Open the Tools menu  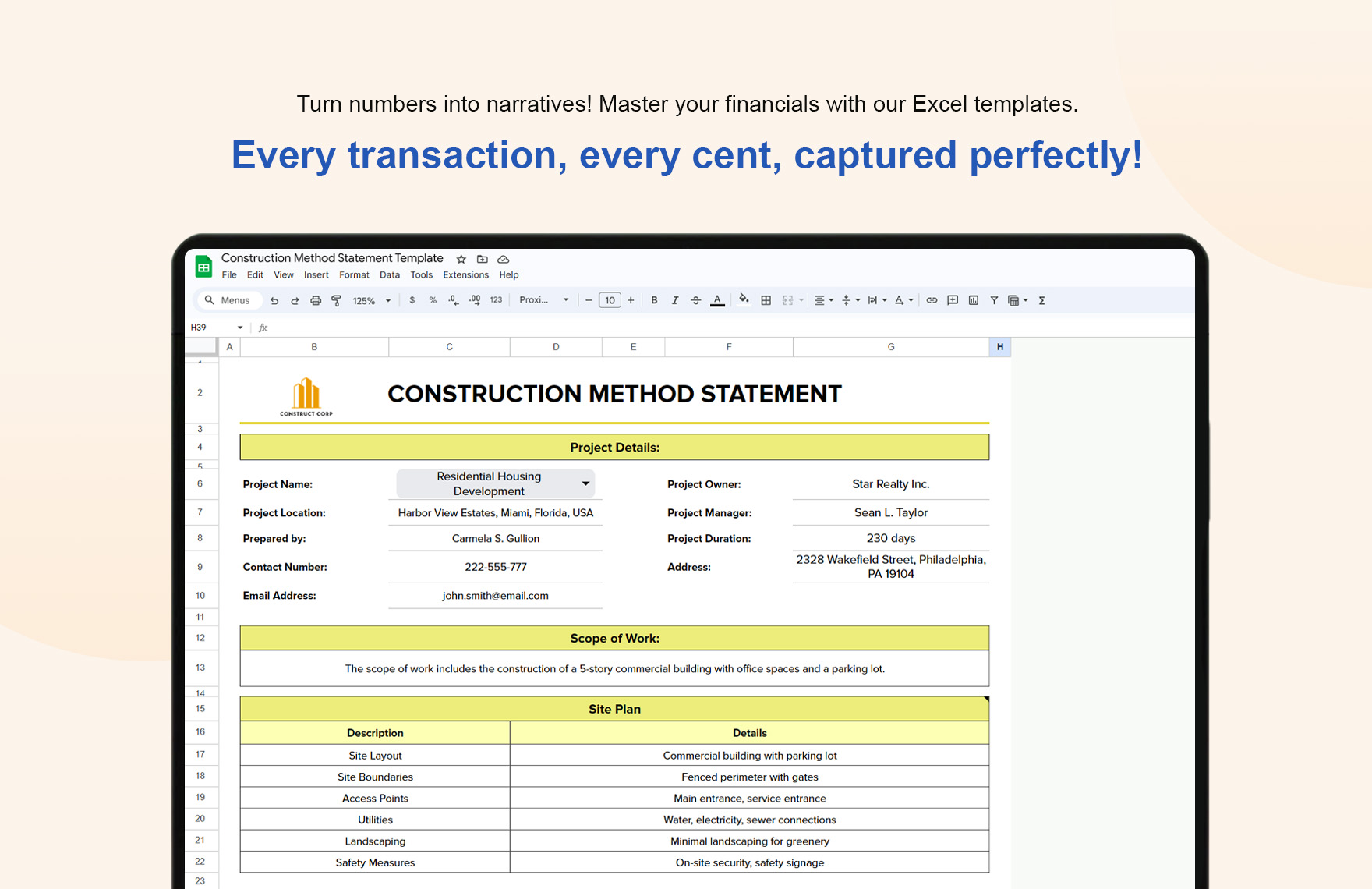click(x=422, y=275)
